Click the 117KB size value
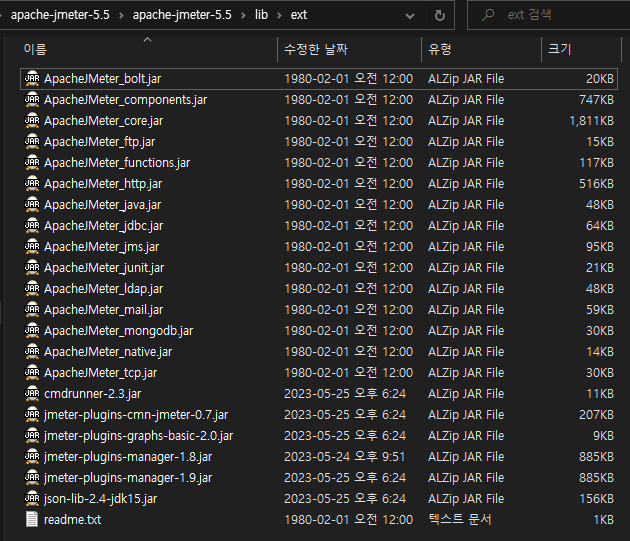This screenshot has width=630, height=541. pos(596,162)
